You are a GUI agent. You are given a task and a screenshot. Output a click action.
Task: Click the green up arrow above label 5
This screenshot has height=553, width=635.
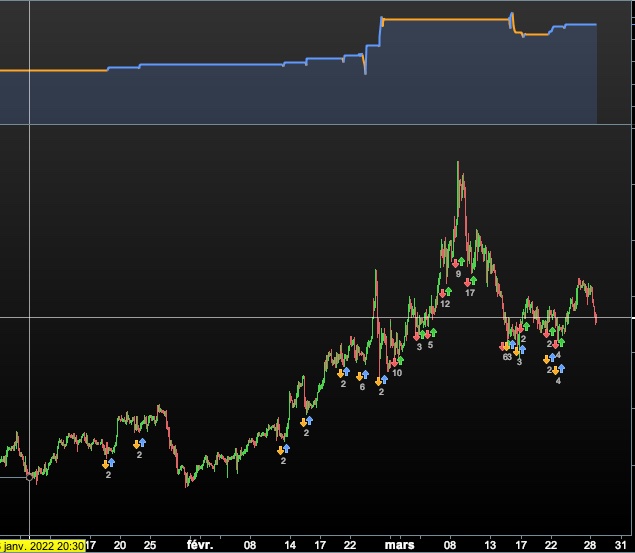pyautogui.click(x=433, y=332)
